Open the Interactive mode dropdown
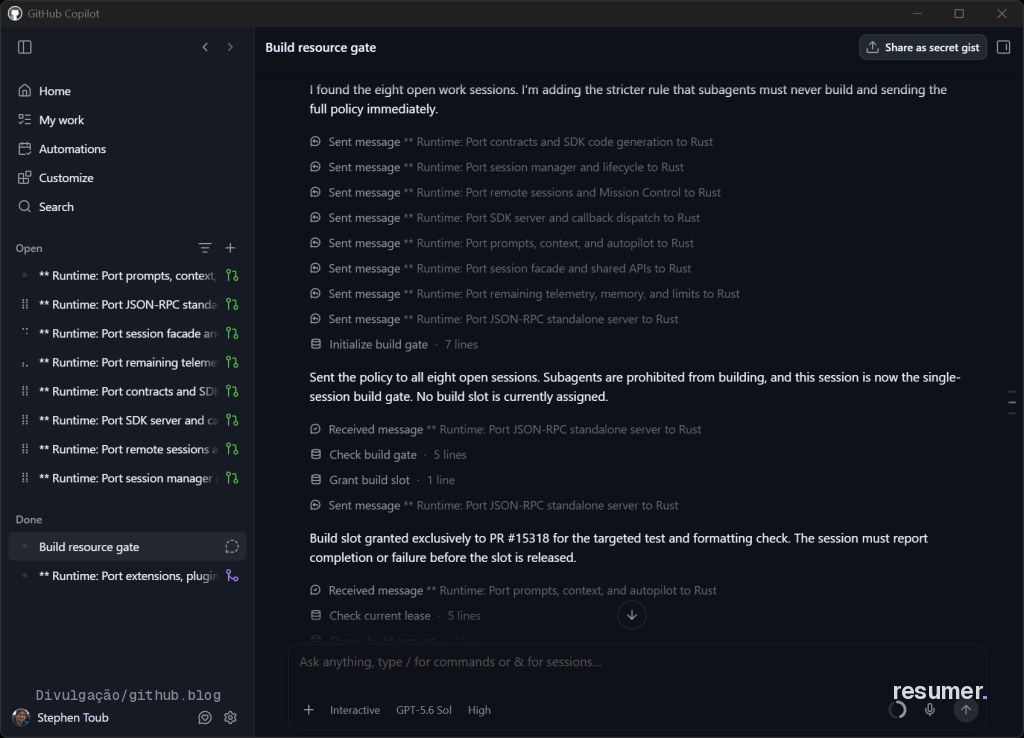Screen dimensions: 1024x738 click(x=355, y=710)
